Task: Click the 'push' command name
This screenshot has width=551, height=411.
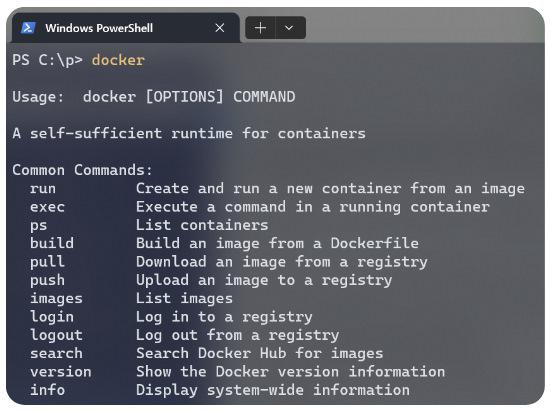Action: click(x=47, y=280)
